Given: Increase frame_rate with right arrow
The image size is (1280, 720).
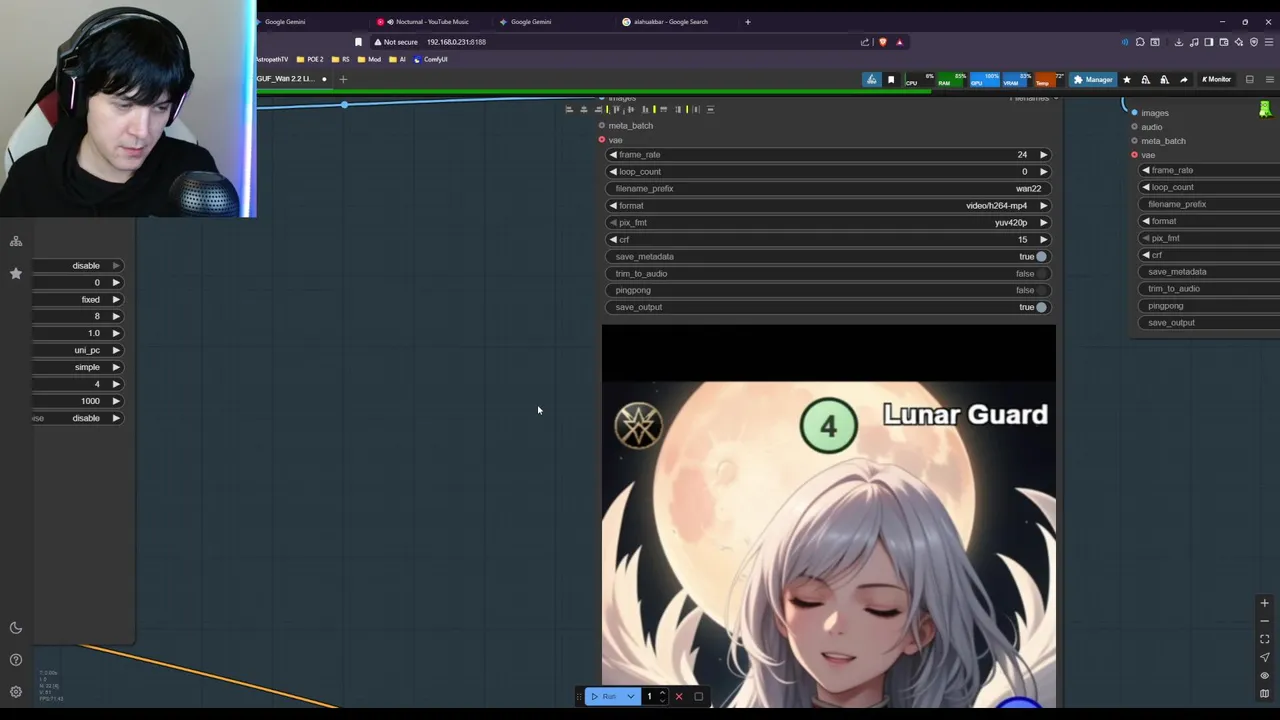Looking at the screenshot, I should pyautogui.click(x=1043, y=155).
